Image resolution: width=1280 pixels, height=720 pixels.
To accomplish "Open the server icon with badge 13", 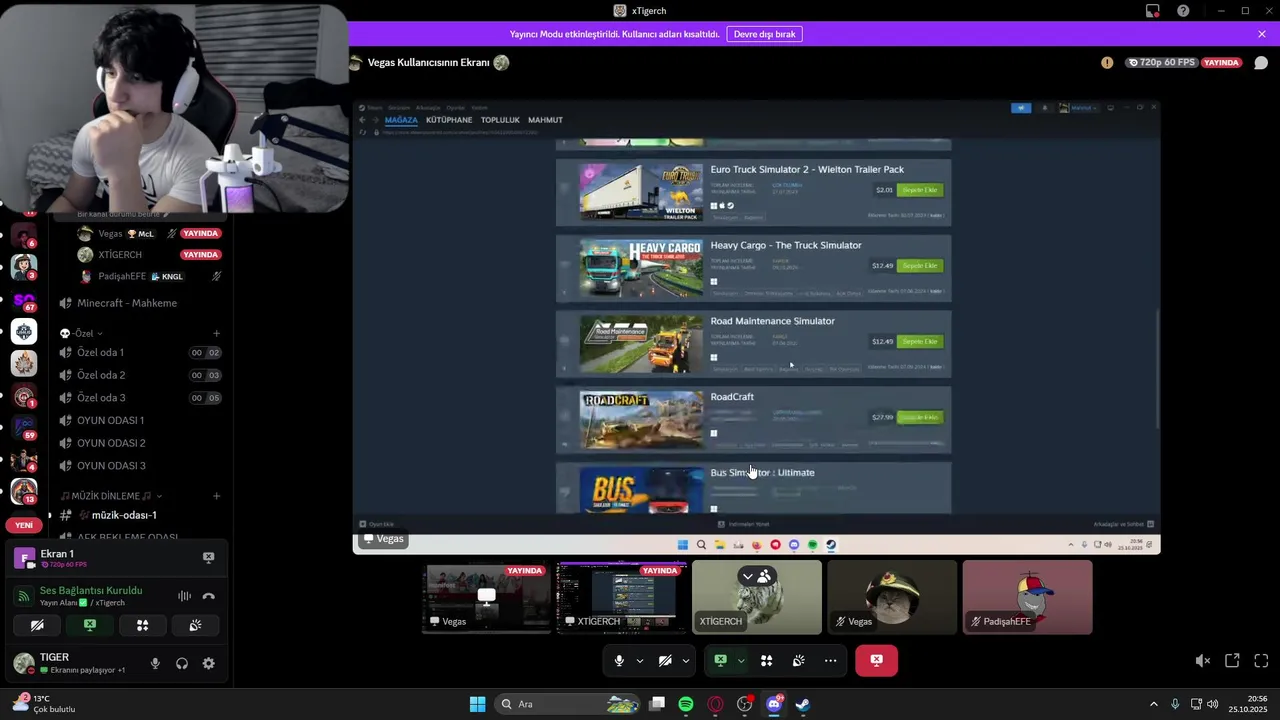I will tap(24, 491).
